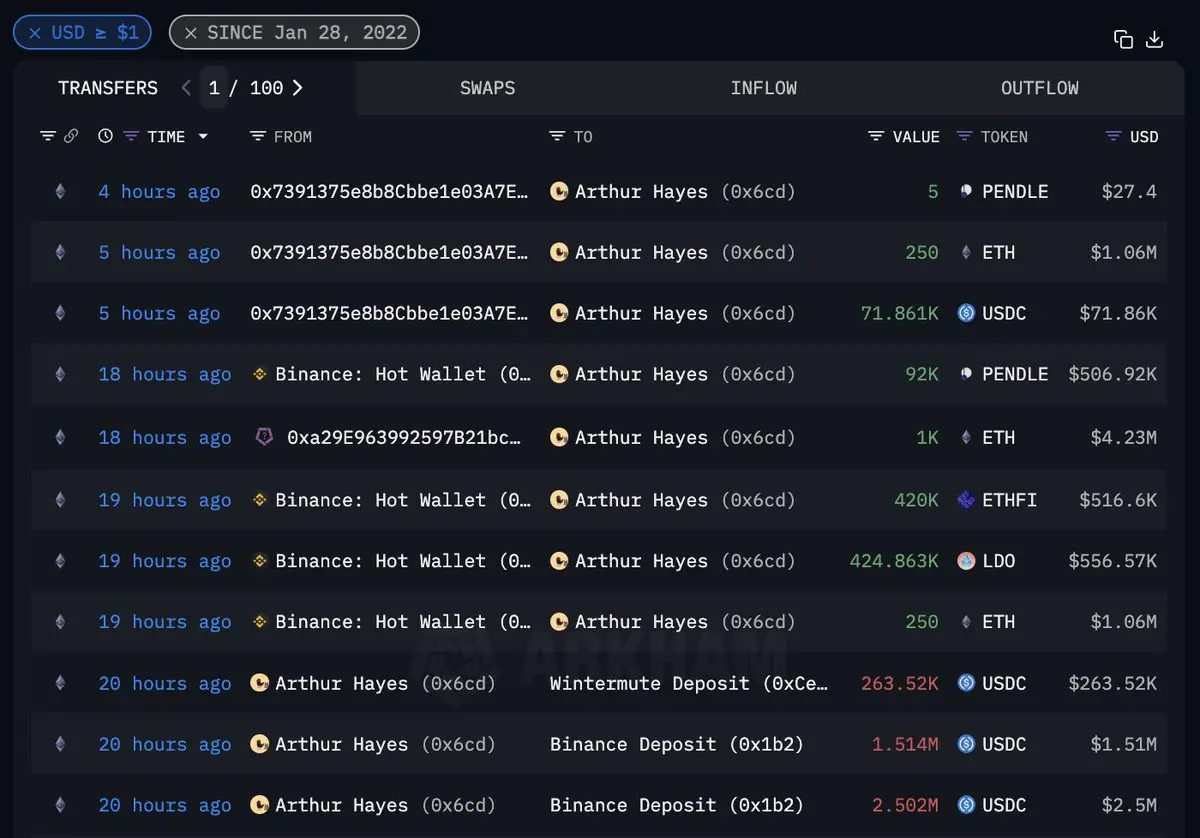Select the ETHFI token label
This screenshot has height=838, width=1200.
pos(1010,500)
